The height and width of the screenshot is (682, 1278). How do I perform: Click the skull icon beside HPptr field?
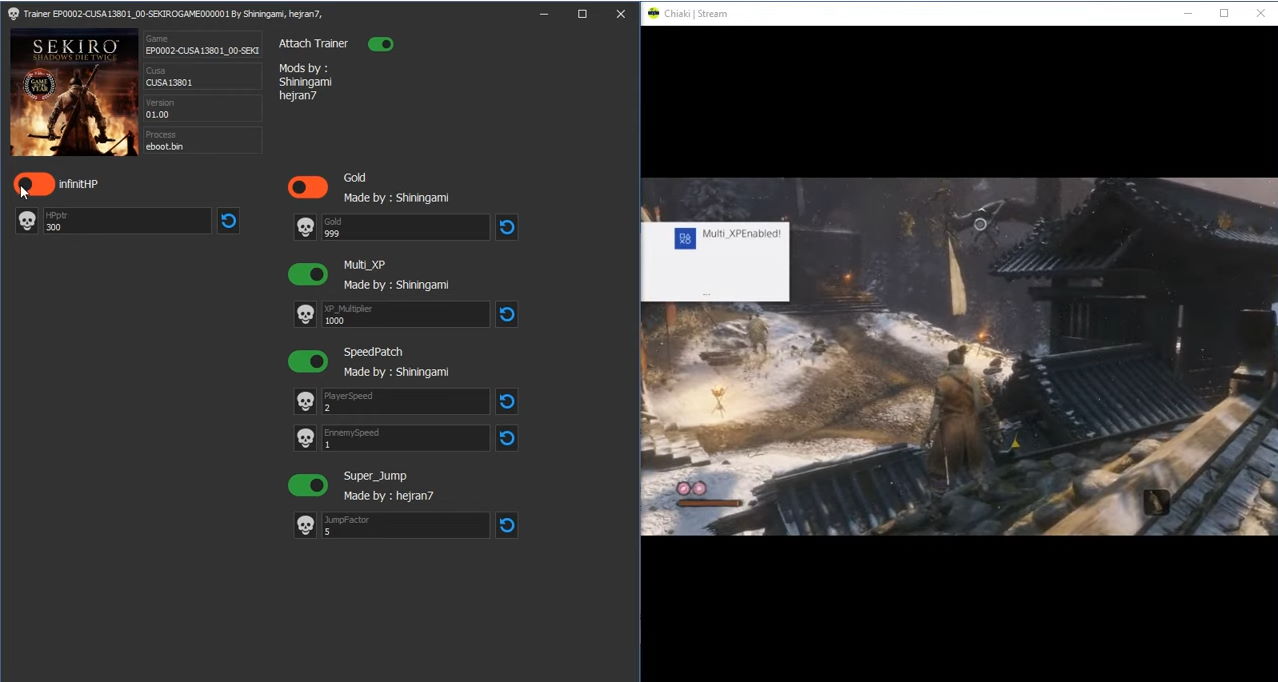(x=27, y=221)
